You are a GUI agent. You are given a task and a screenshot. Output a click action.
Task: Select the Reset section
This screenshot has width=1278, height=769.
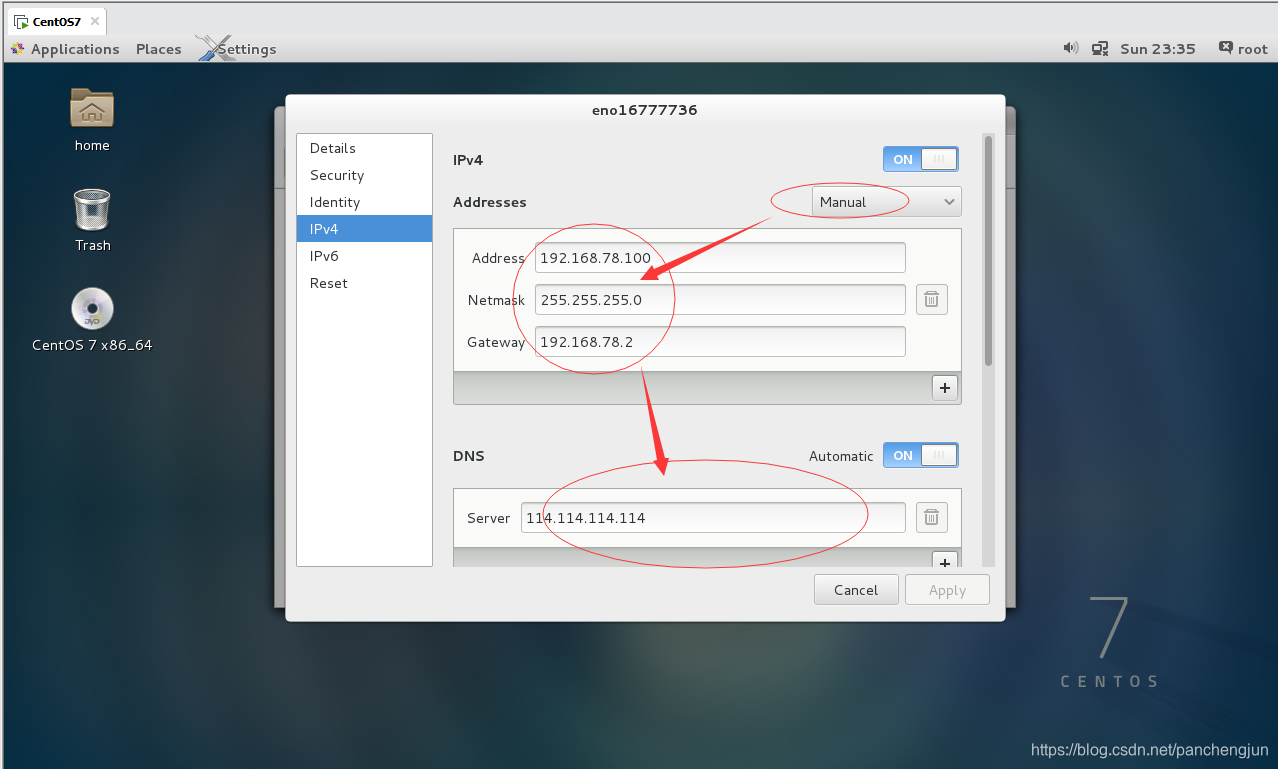coord(364,283)
